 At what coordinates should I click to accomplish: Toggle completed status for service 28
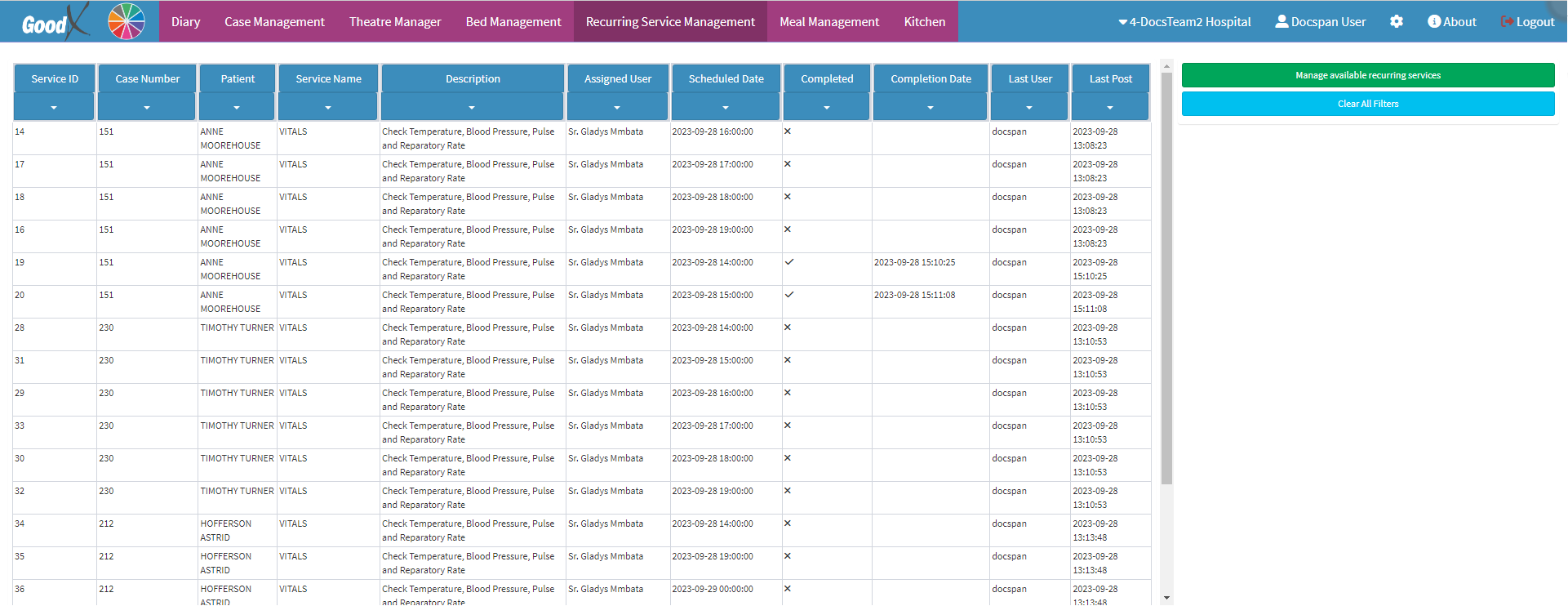click(787, 328)
